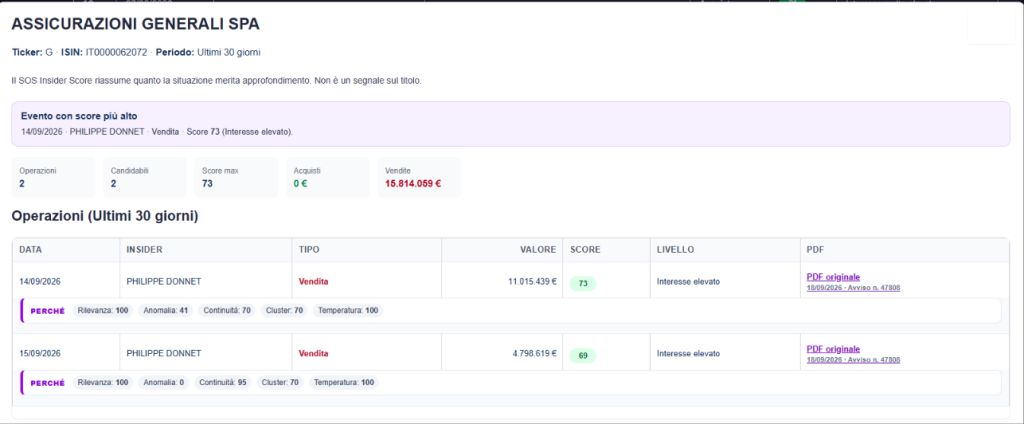1024x424 pixels.
Task: Click Temperatura: 100 chip in second PERCHÉ row
Action: 344,382
